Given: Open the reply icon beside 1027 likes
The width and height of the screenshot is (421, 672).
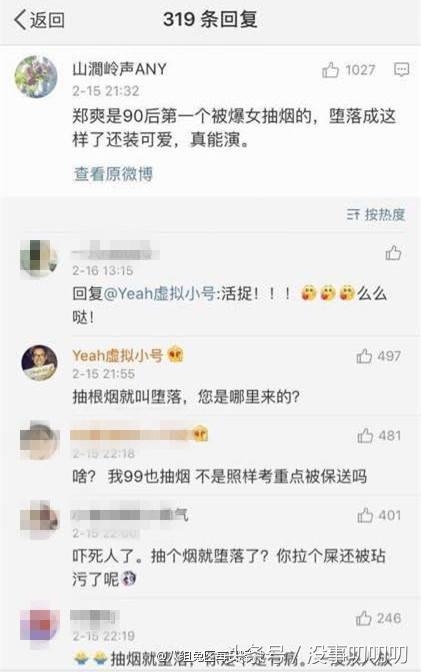Looking at the screenshot, I should (402, 70).
